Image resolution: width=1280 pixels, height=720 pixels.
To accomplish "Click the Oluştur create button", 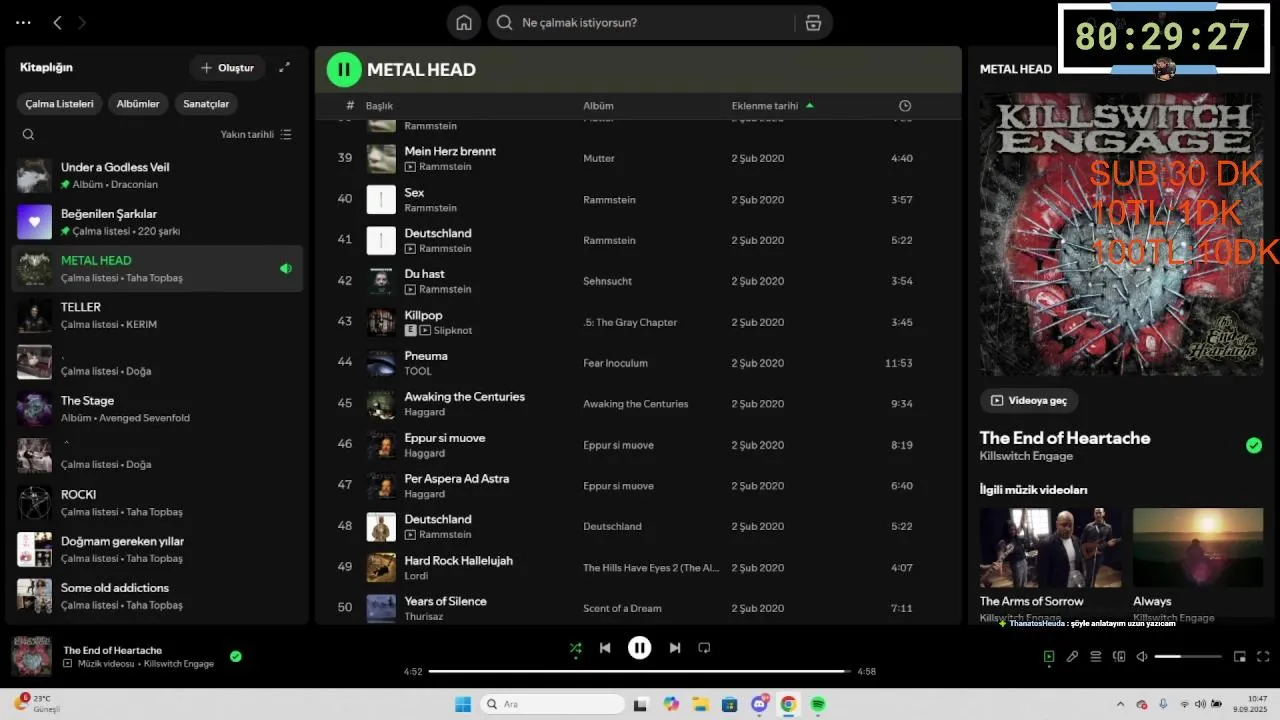I will pyautogui.click(x=227, y=67).
